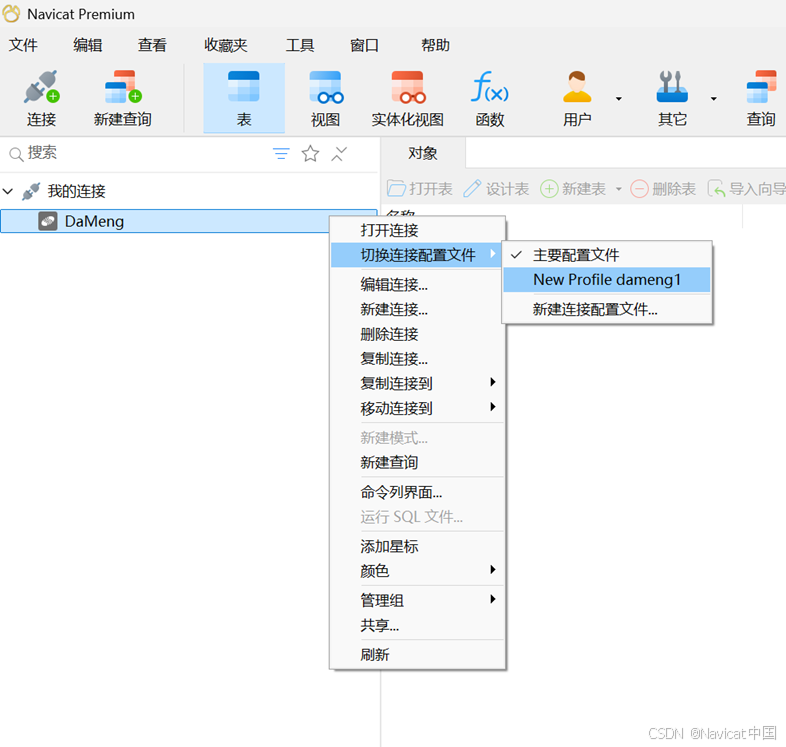This screenshot has height=747, width=786.
Task: Choose New Connection Profile (新建连接配置文件...) entry
Action: coord(607,309)
